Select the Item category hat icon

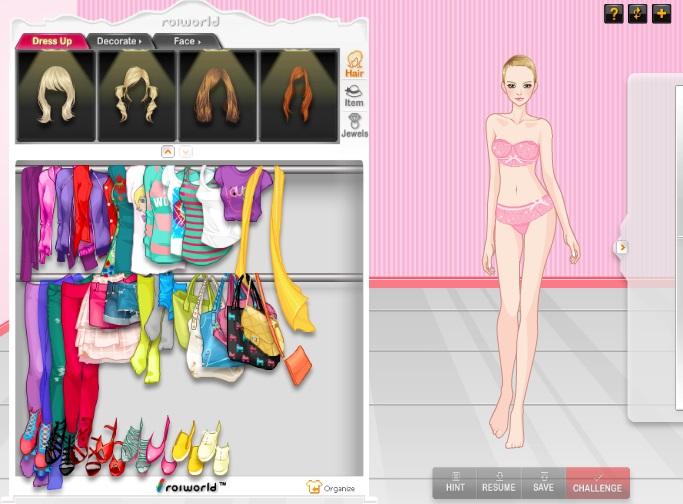[354, 95]
